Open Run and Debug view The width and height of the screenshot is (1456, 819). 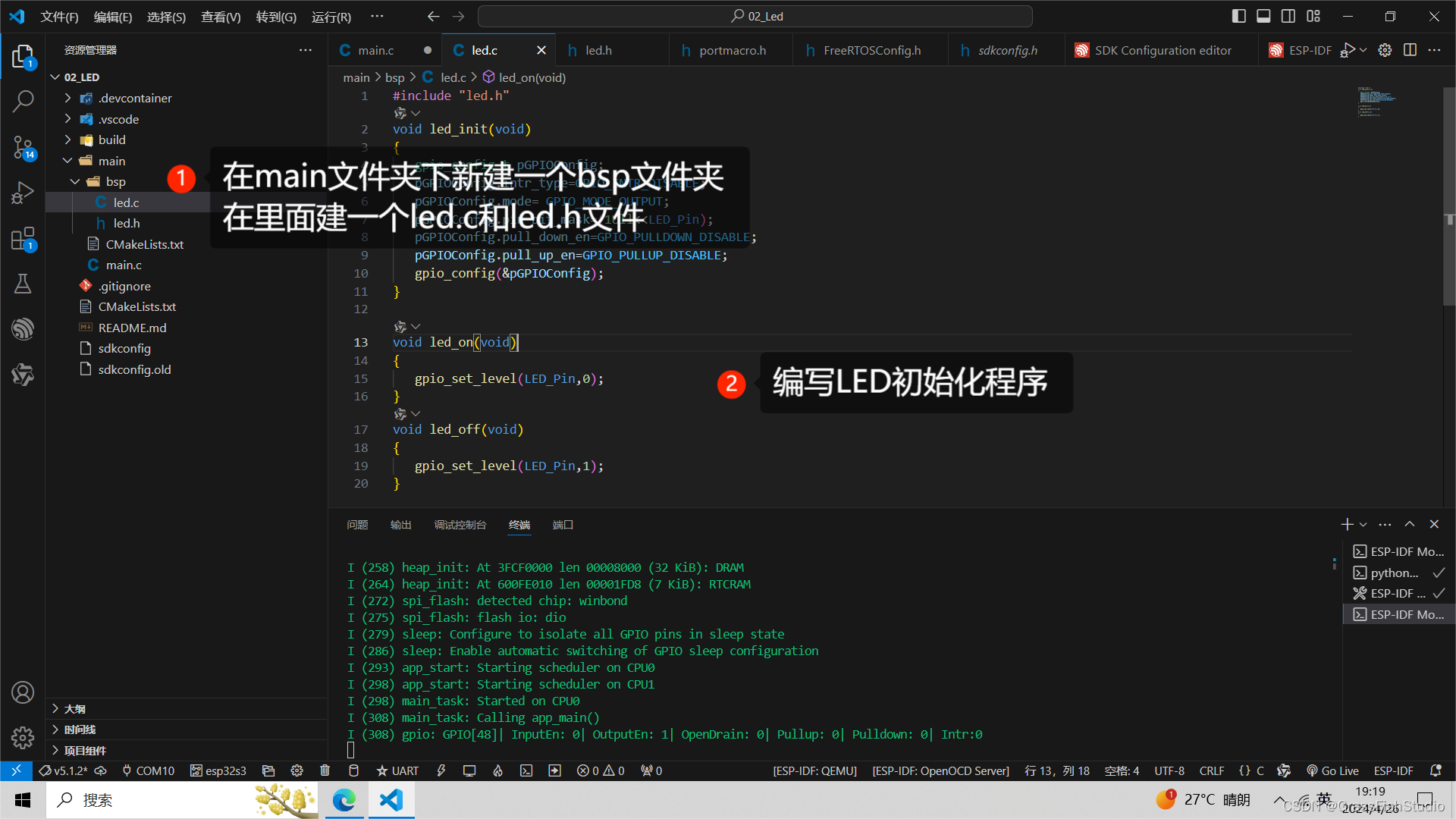pyautogui.click(x=23, y=193)
